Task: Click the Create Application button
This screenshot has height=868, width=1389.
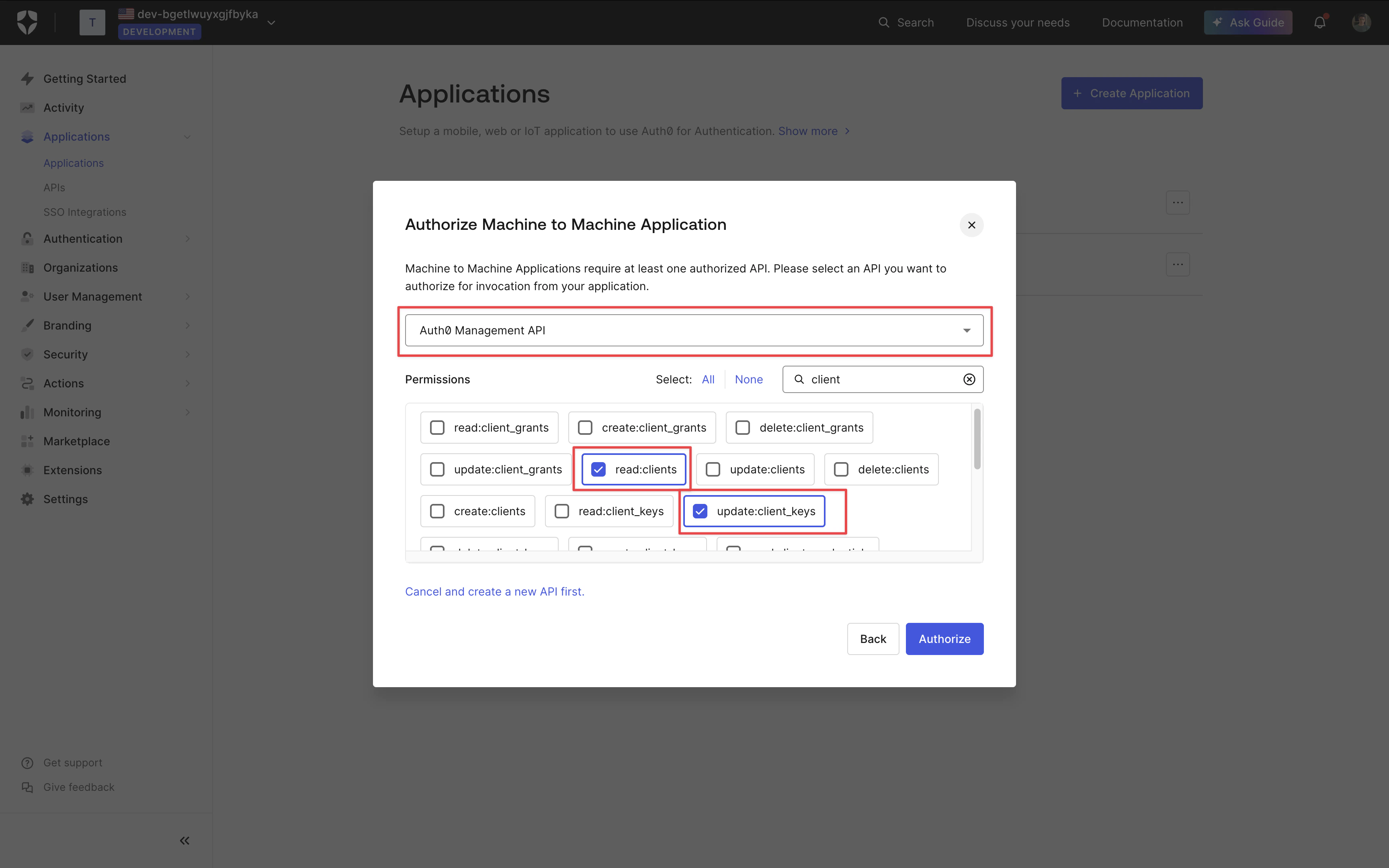Action: coord(1131,93)
